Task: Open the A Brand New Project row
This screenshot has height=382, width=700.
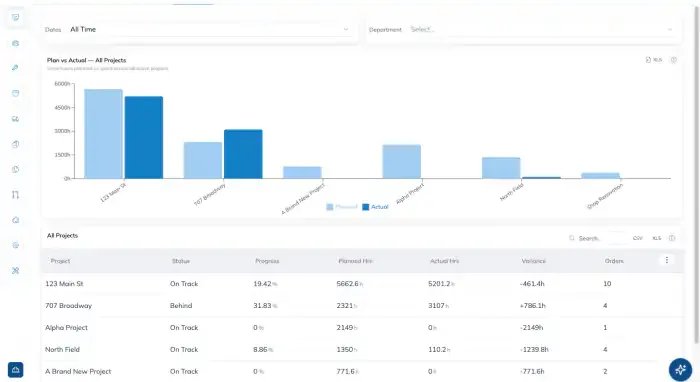Action: point(362,371)
